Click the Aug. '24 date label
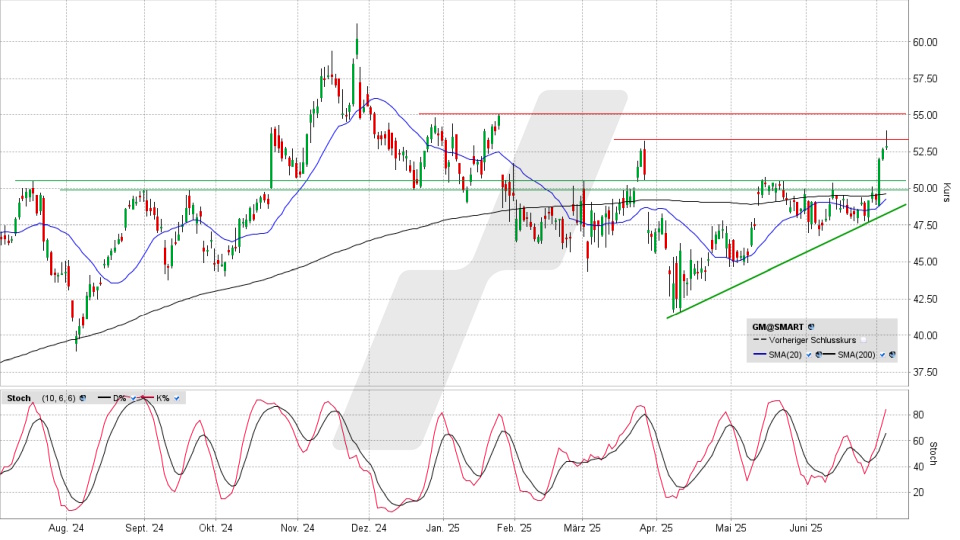The height and width of the screenshot is (540, 960). pyautogui.click(x=66, y=528)
